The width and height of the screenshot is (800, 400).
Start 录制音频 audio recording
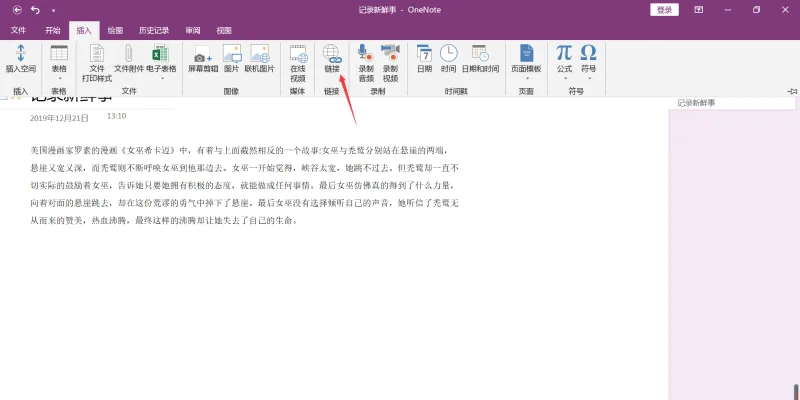[x=366, y=63]
